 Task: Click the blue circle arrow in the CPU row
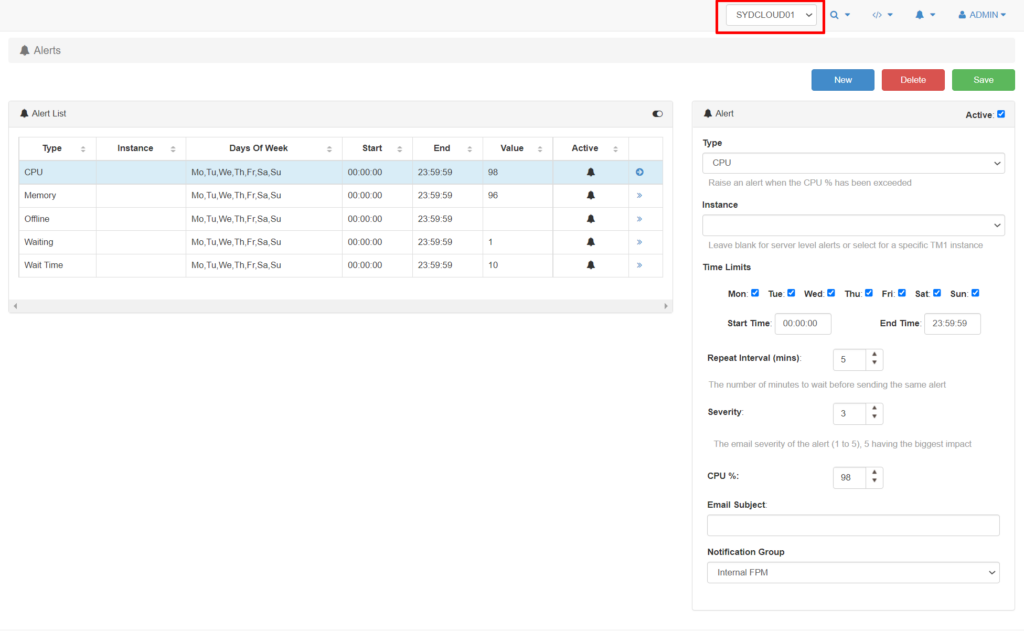639,173
